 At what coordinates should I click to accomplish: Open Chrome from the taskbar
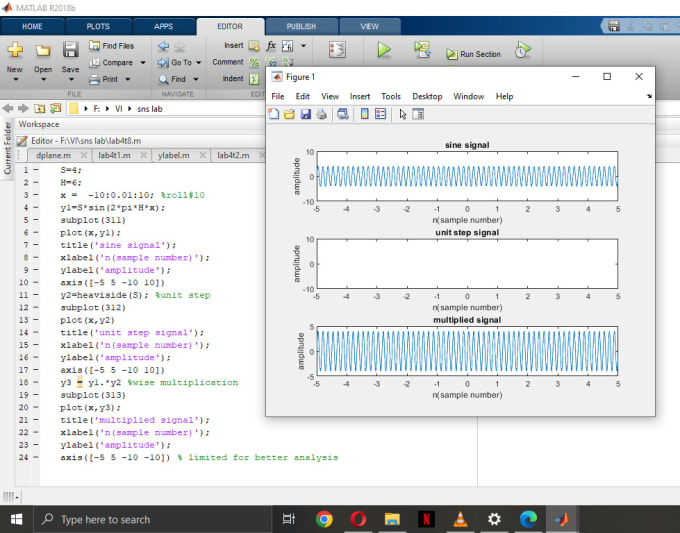[x=324, y=519]
